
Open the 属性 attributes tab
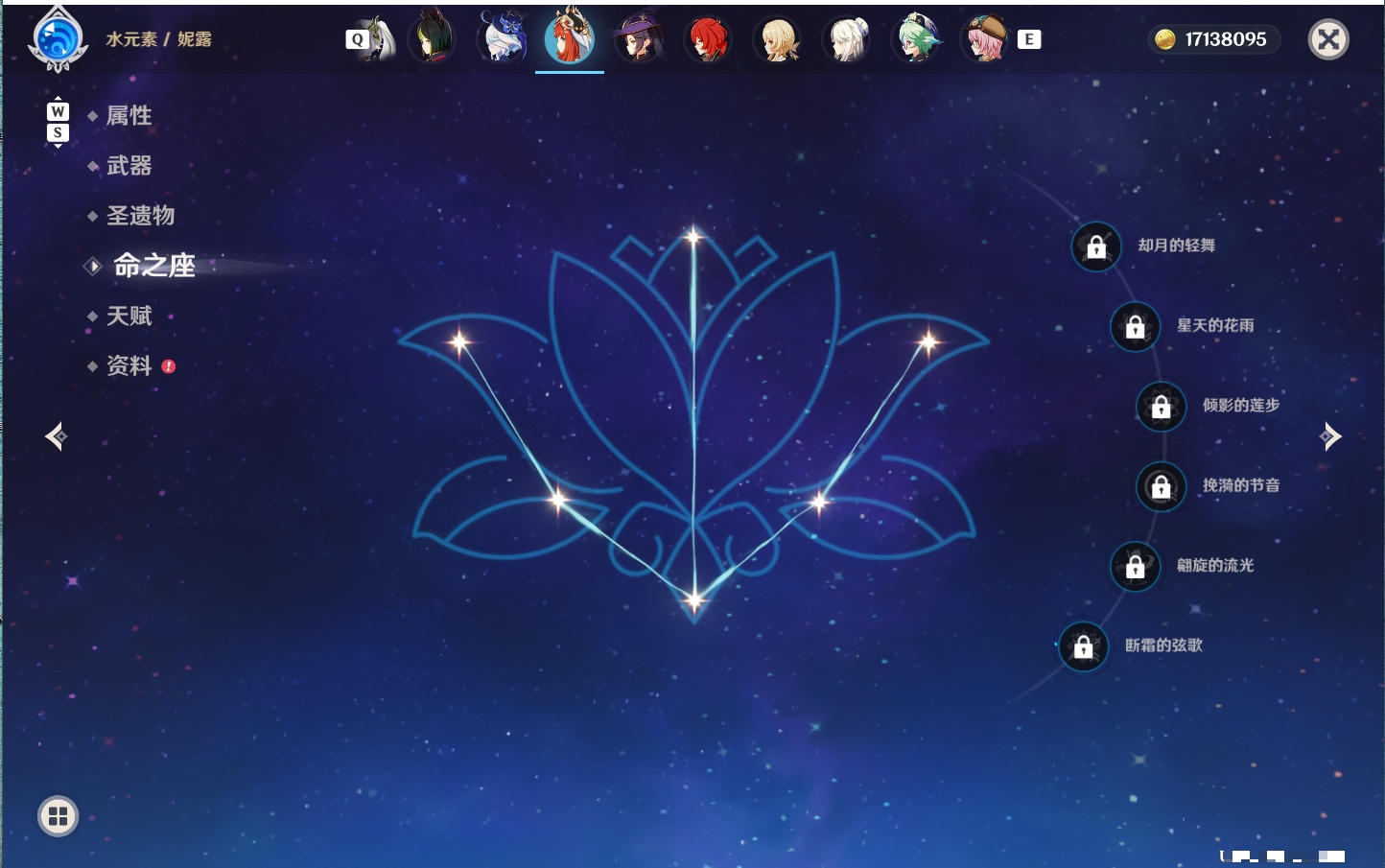point(129,116)
